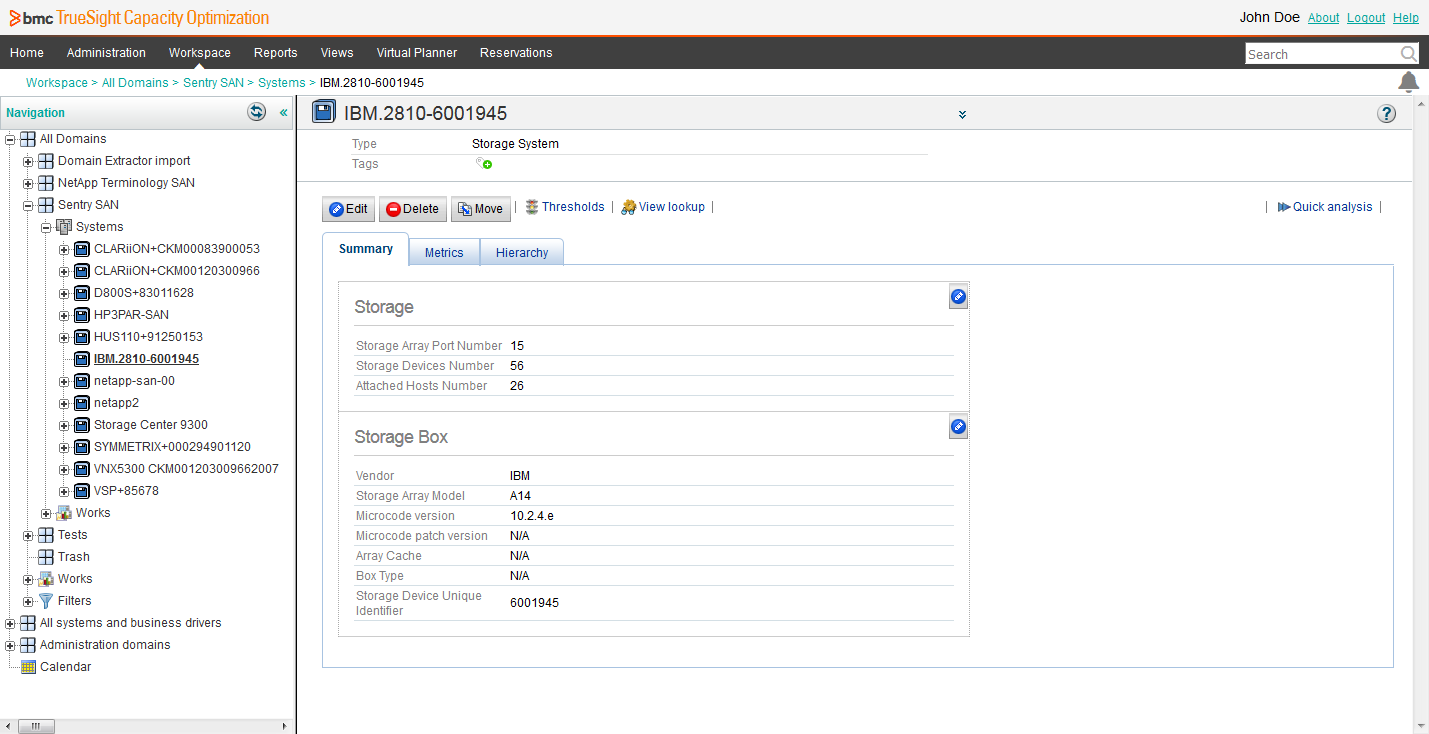Expand CLARiiON+CKM00083900053 node
The height and width of the screenshot is (734, 1429).
(x=64, y=249)
